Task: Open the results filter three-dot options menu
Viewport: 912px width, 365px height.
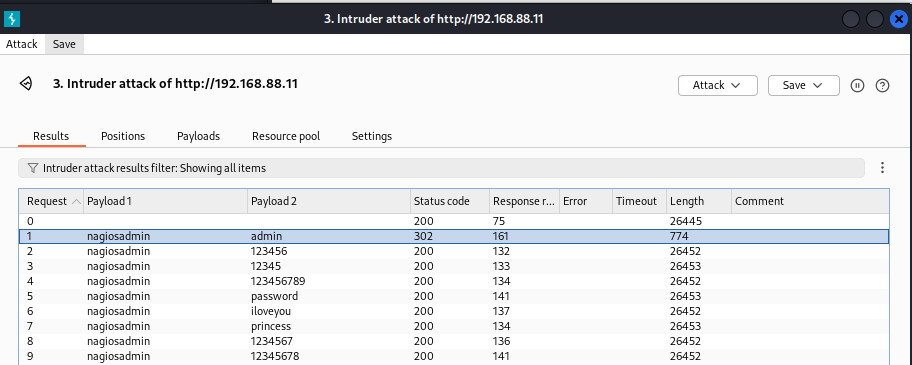Action: pyautogui.click(x=882, y=168)
